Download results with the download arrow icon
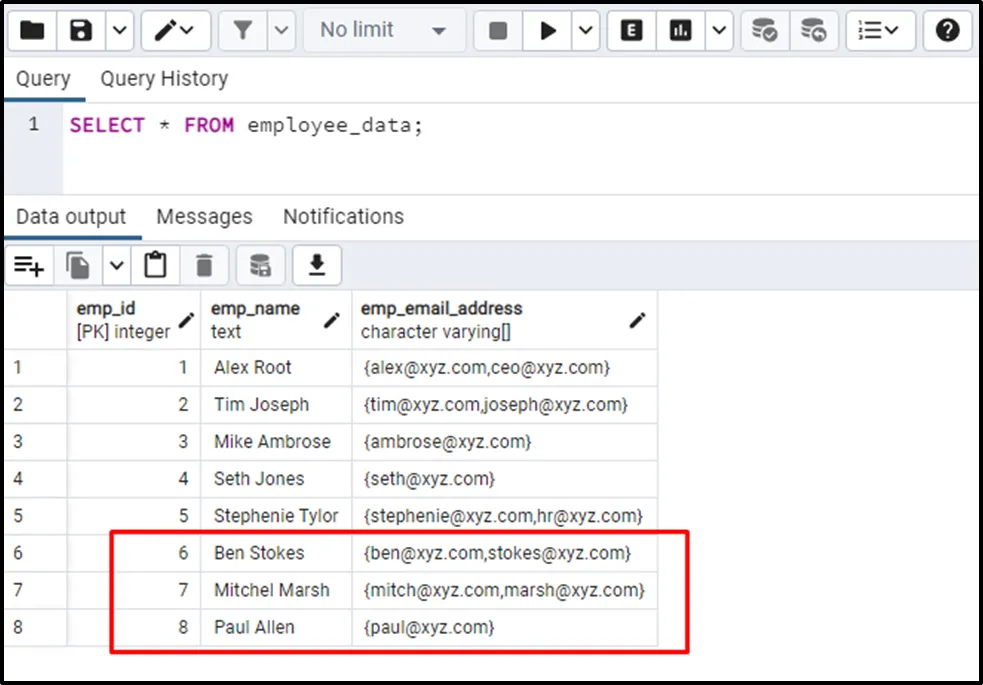 317,265
